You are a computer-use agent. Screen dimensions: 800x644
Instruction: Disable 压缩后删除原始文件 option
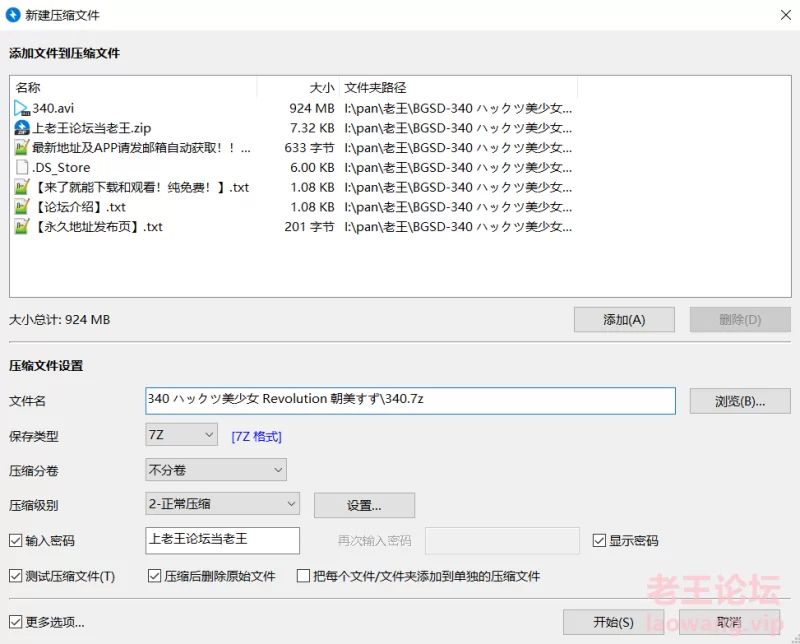(x=154, y=576)
